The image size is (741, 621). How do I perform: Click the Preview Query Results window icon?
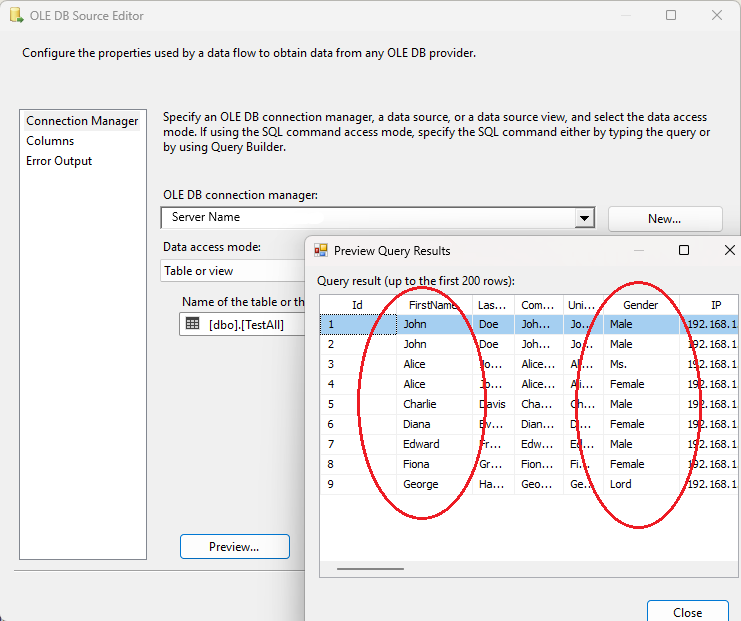[x=321, y=251]
